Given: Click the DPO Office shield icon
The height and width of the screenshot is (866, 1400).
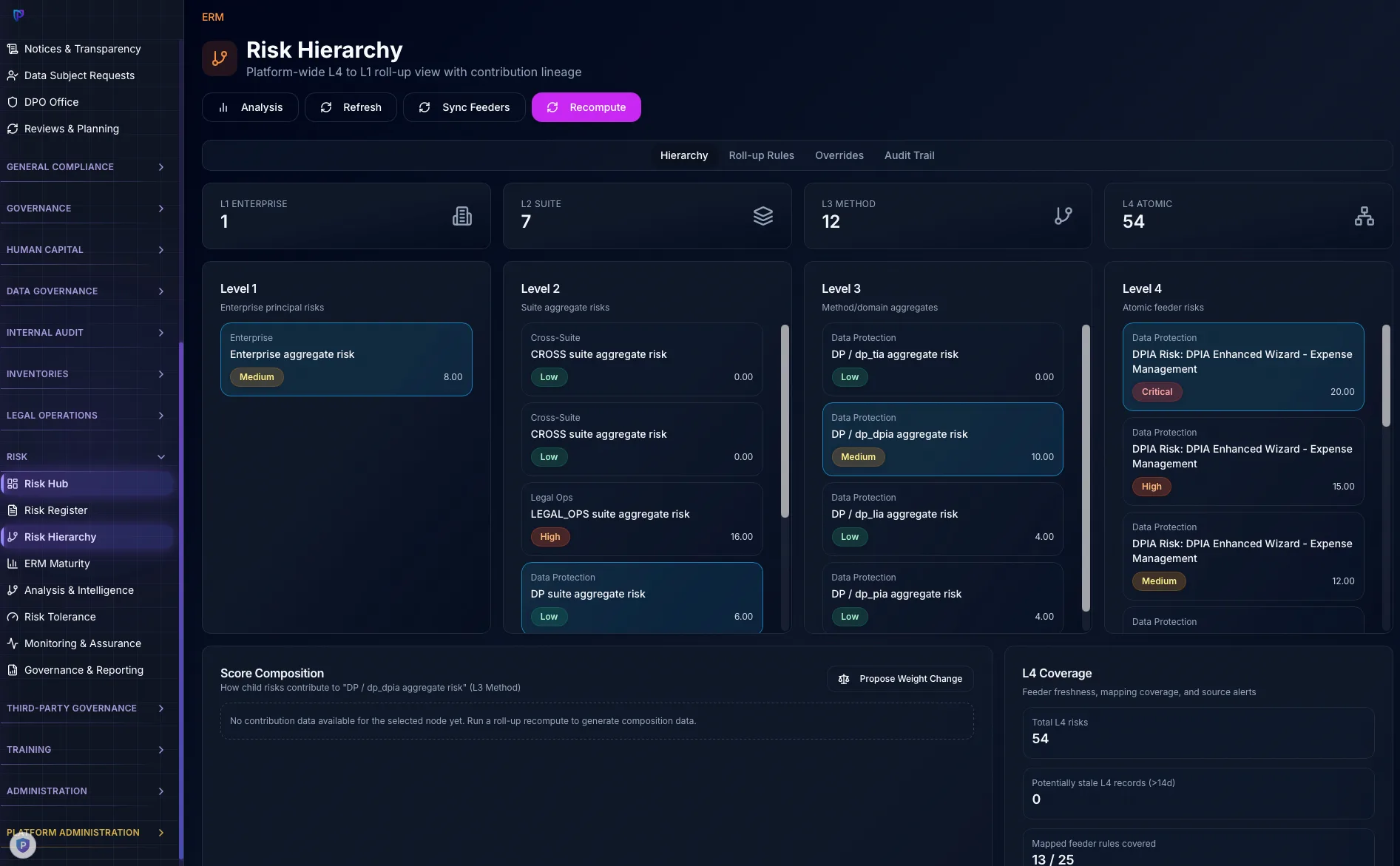Looking at the screenshot, I should [13, 102].
